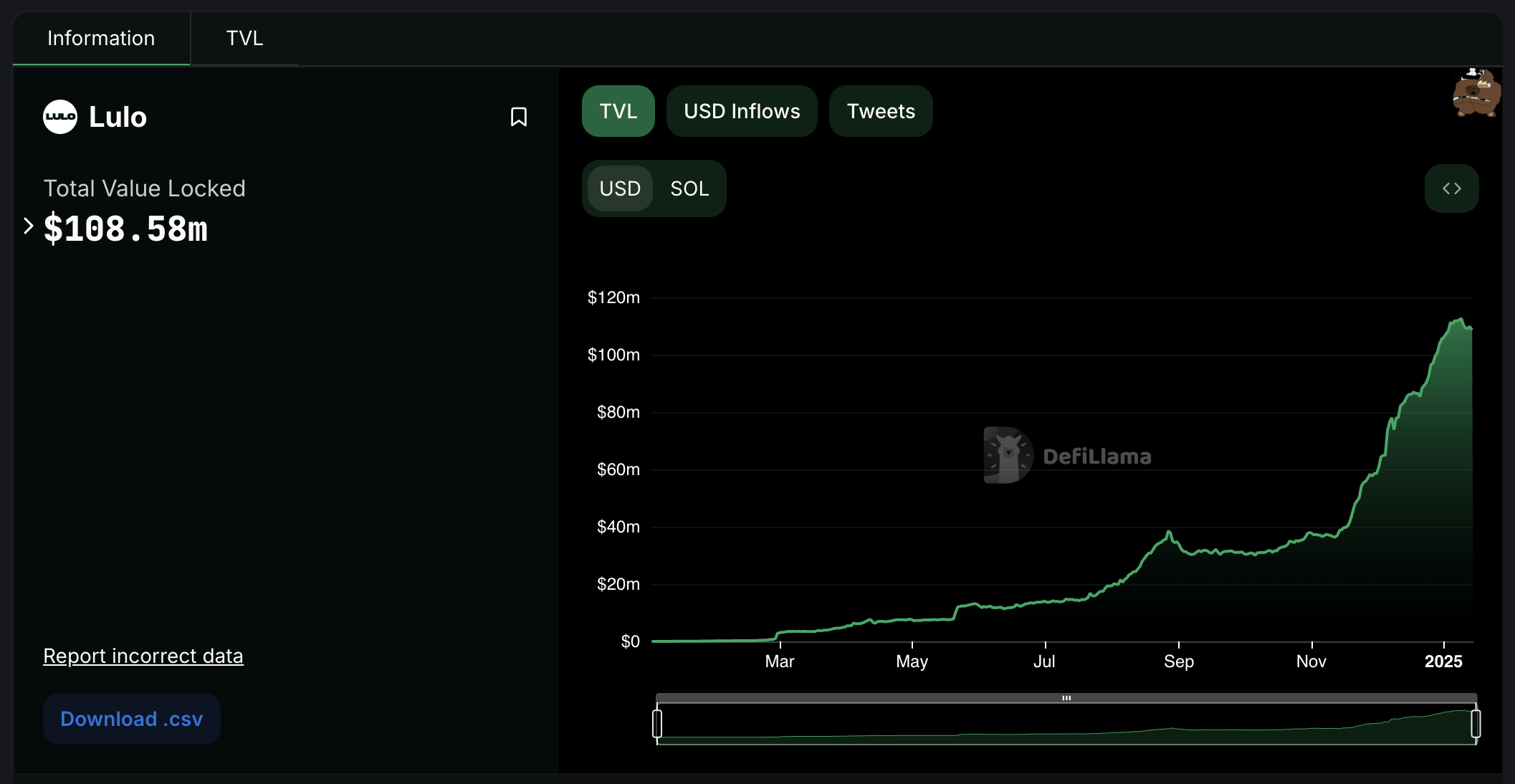This screenshot has height=784, width=1515.
Task: Click the chart peak near 2025
Action: click(1460, 320)
